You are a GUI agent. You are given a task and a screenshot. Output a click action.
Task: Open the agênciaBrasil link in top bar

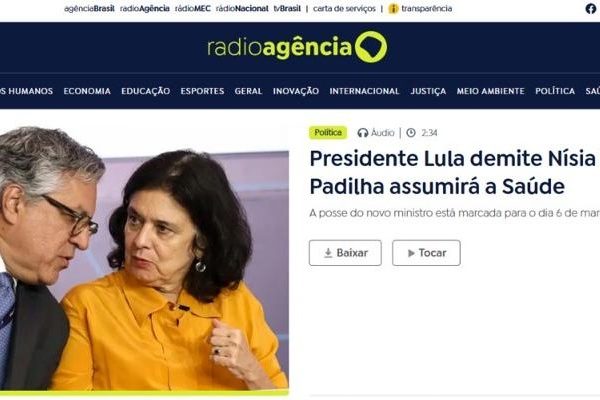89,8
